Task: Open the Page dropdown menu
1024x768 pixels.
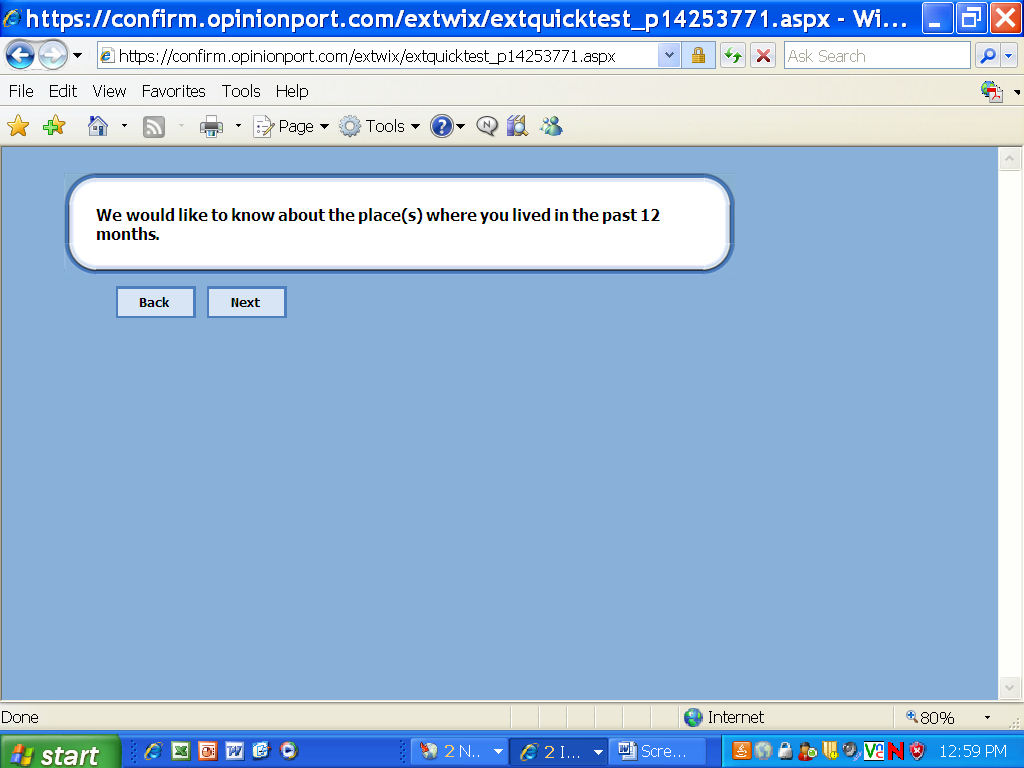Action: [x=291, y=126]
